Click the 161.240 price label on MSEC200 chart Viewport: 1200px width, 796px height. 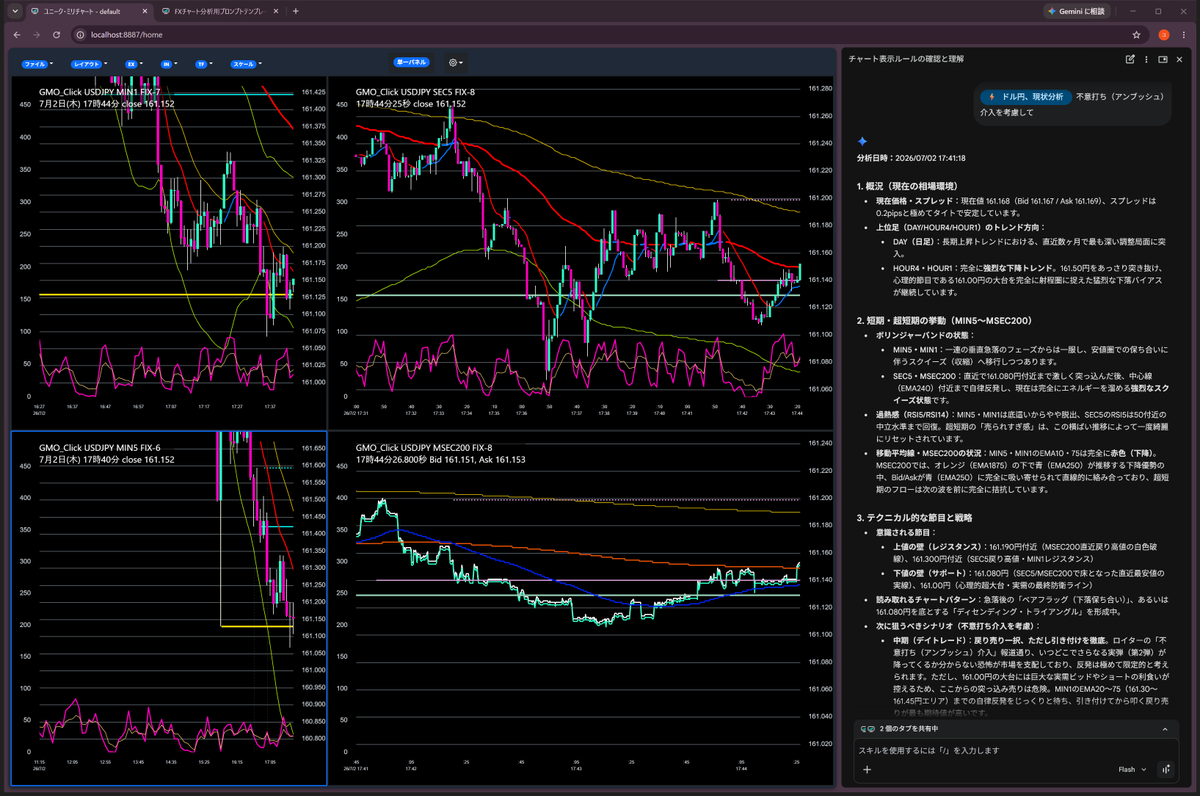click(821, 443)
